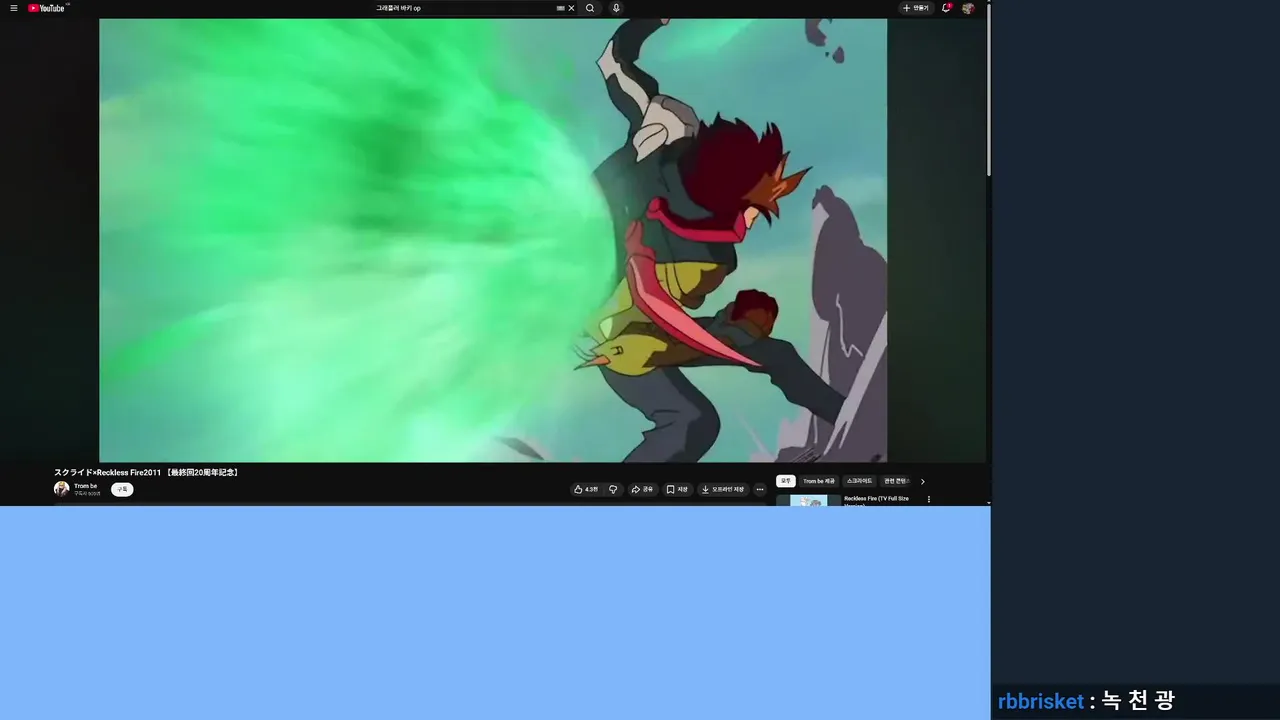
Task: Open the on-screen keyboard in search box
Action: [x=561, y=8]
